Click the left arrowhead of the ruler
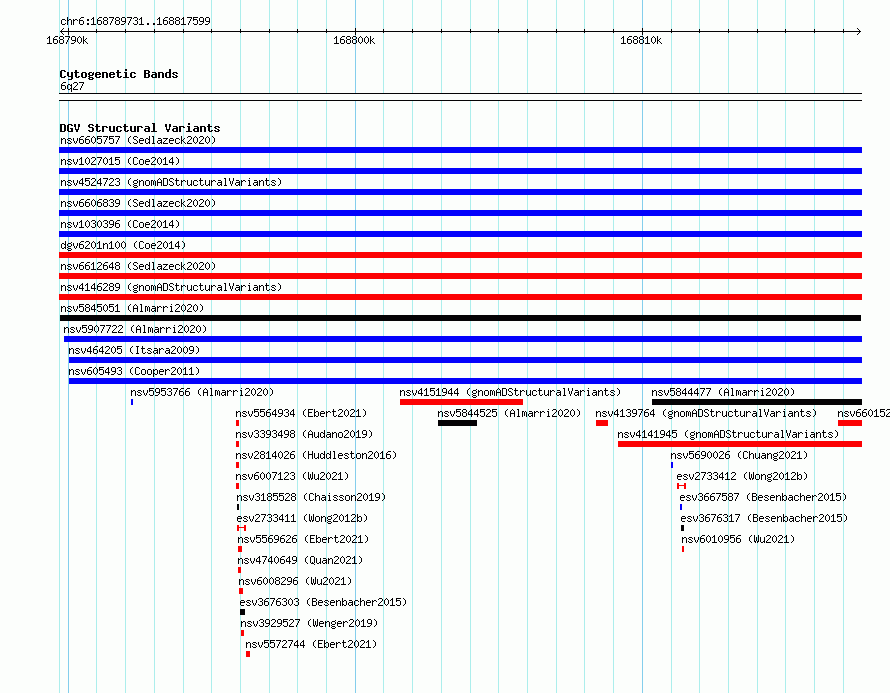This screenshot has height=693, width=890. click(x=62, y=31)
